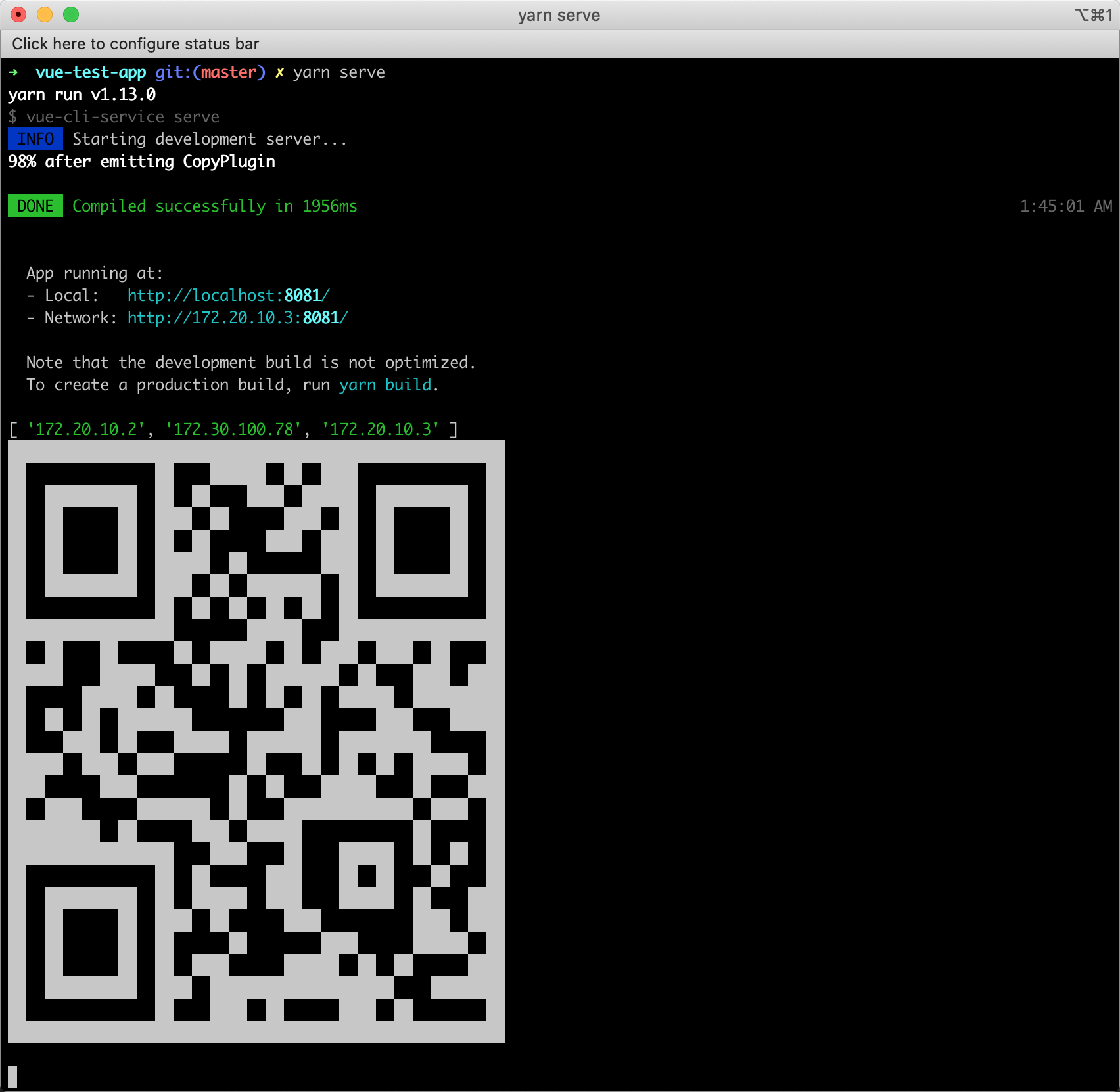The width and height of the screenshot is (1120, 1092).
Task: Click the green DONE badge
Action: coord(35,206)
